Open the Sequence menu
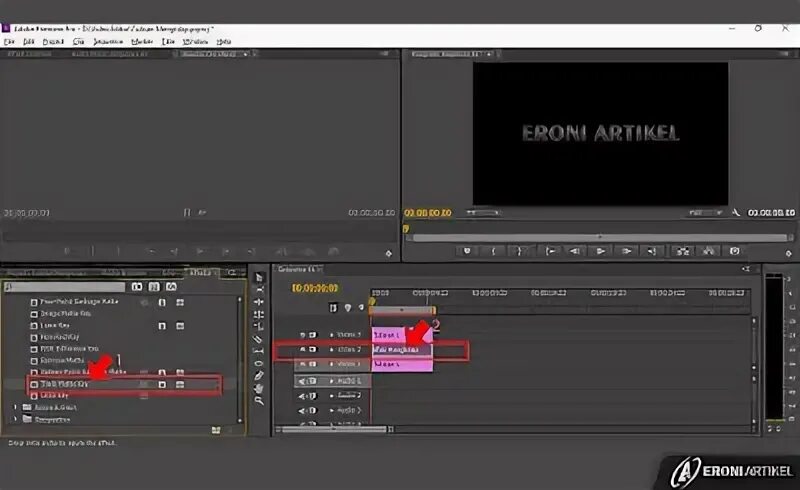The height and width of the screenshot is (490, 800). coord(108,41)
